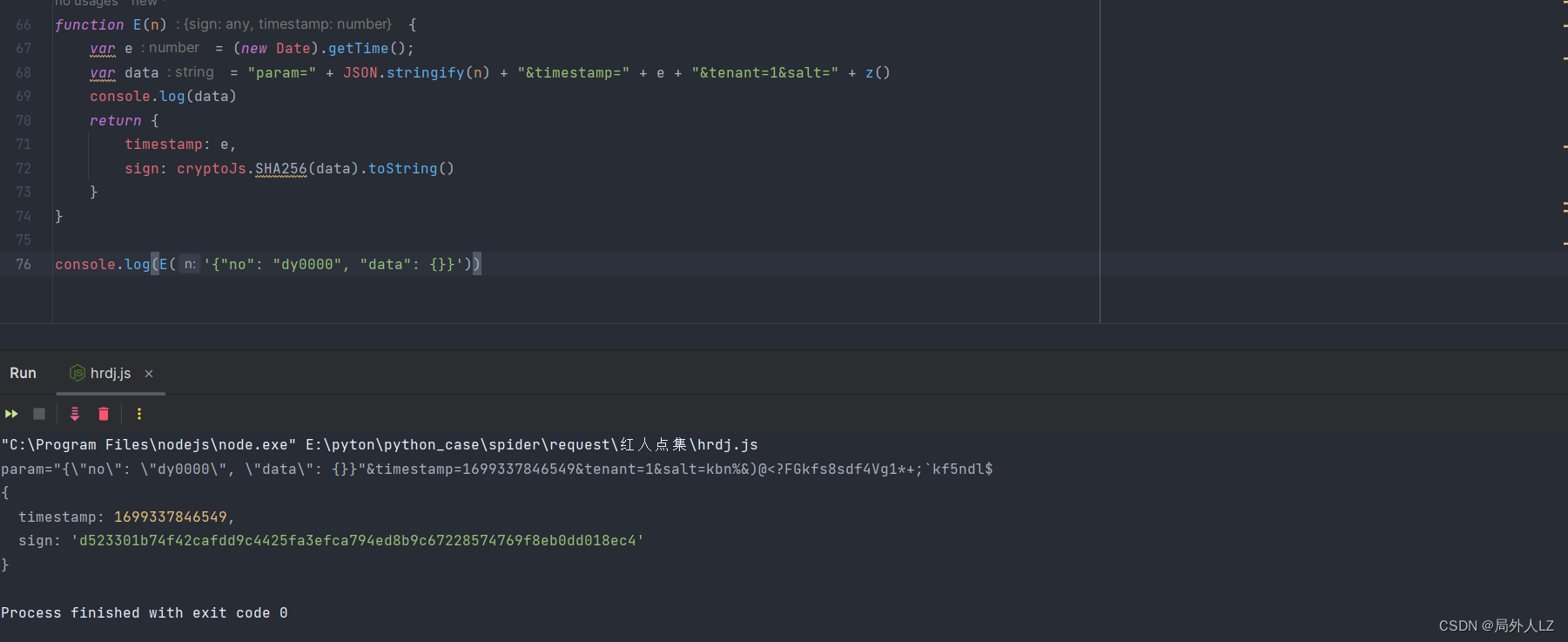Click the scroll-to-end red arrow icon
Screen dimensions: 1568x642
tap(75, 414)
